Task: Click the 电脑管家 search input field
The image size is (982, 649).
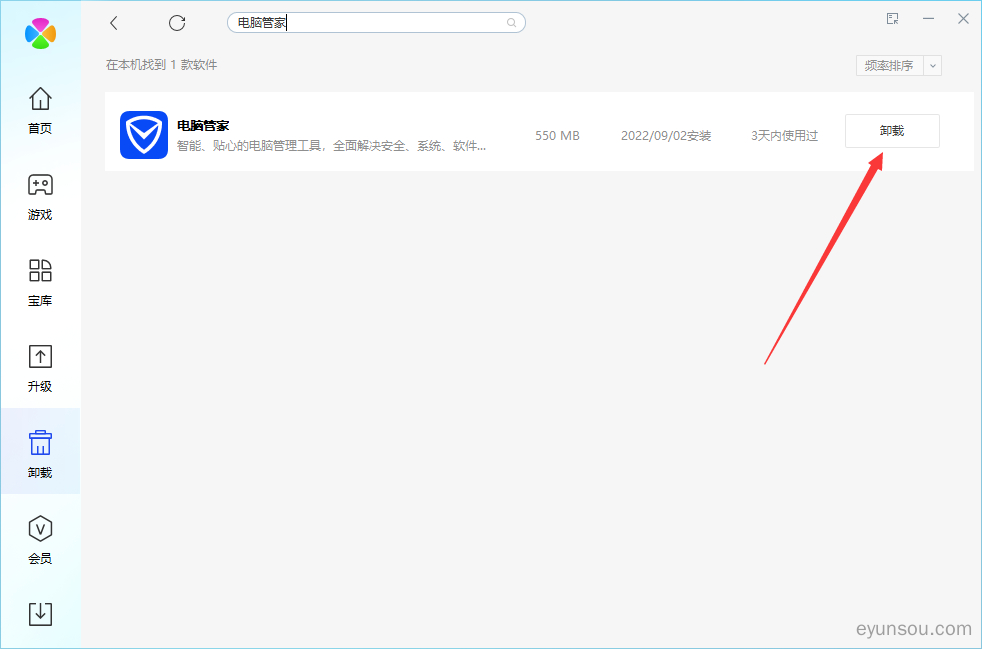Action: click(376, 23)
